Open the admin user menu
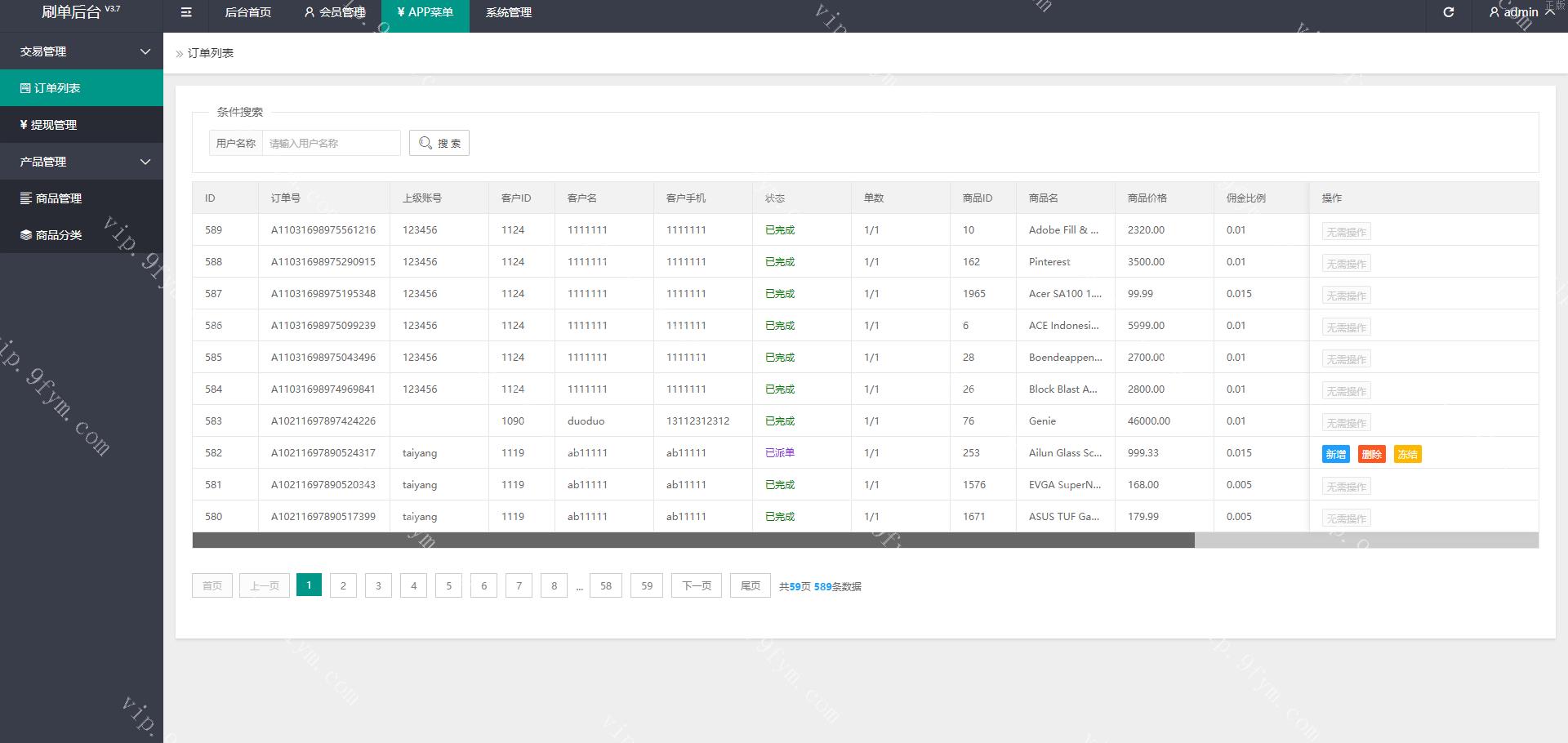The width and height of the screenshot is (1568, 743). [x=1520, y=12]
